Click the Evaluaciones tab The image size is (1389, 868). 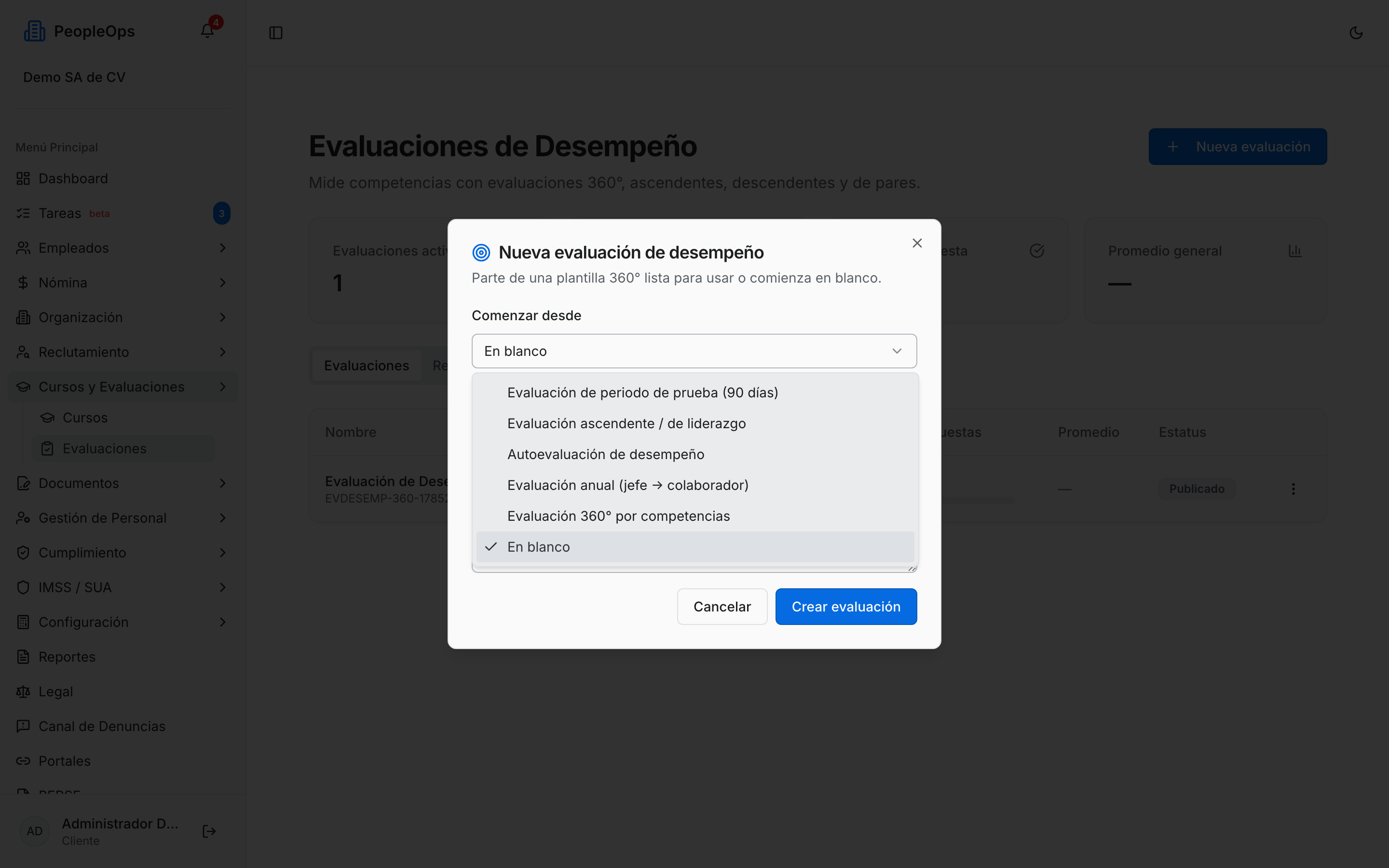tap(366, 366)
